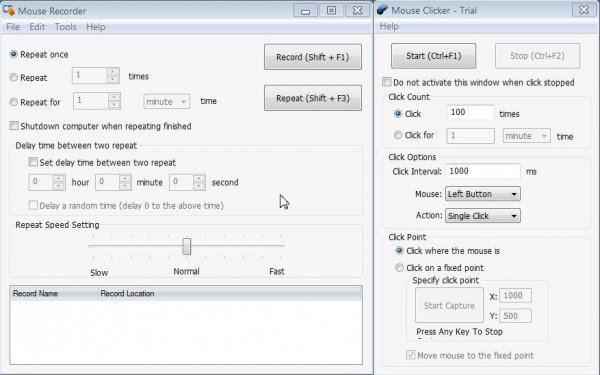
Task: Open the File menu in Mouse Recorder
Action: pyautogui.click(x=13, y=27)
